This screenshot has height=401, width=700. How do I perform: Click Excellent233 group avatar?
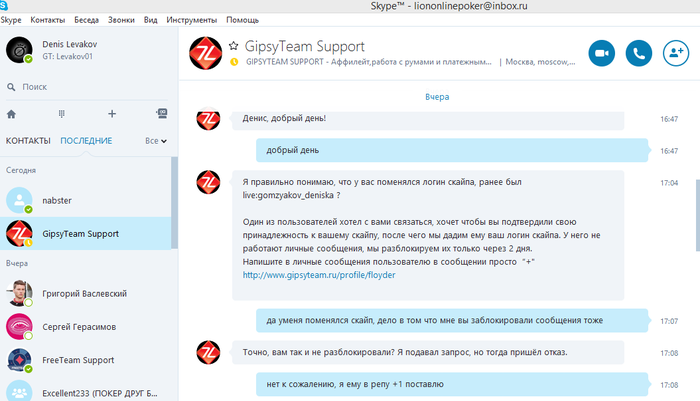(19, 391)
